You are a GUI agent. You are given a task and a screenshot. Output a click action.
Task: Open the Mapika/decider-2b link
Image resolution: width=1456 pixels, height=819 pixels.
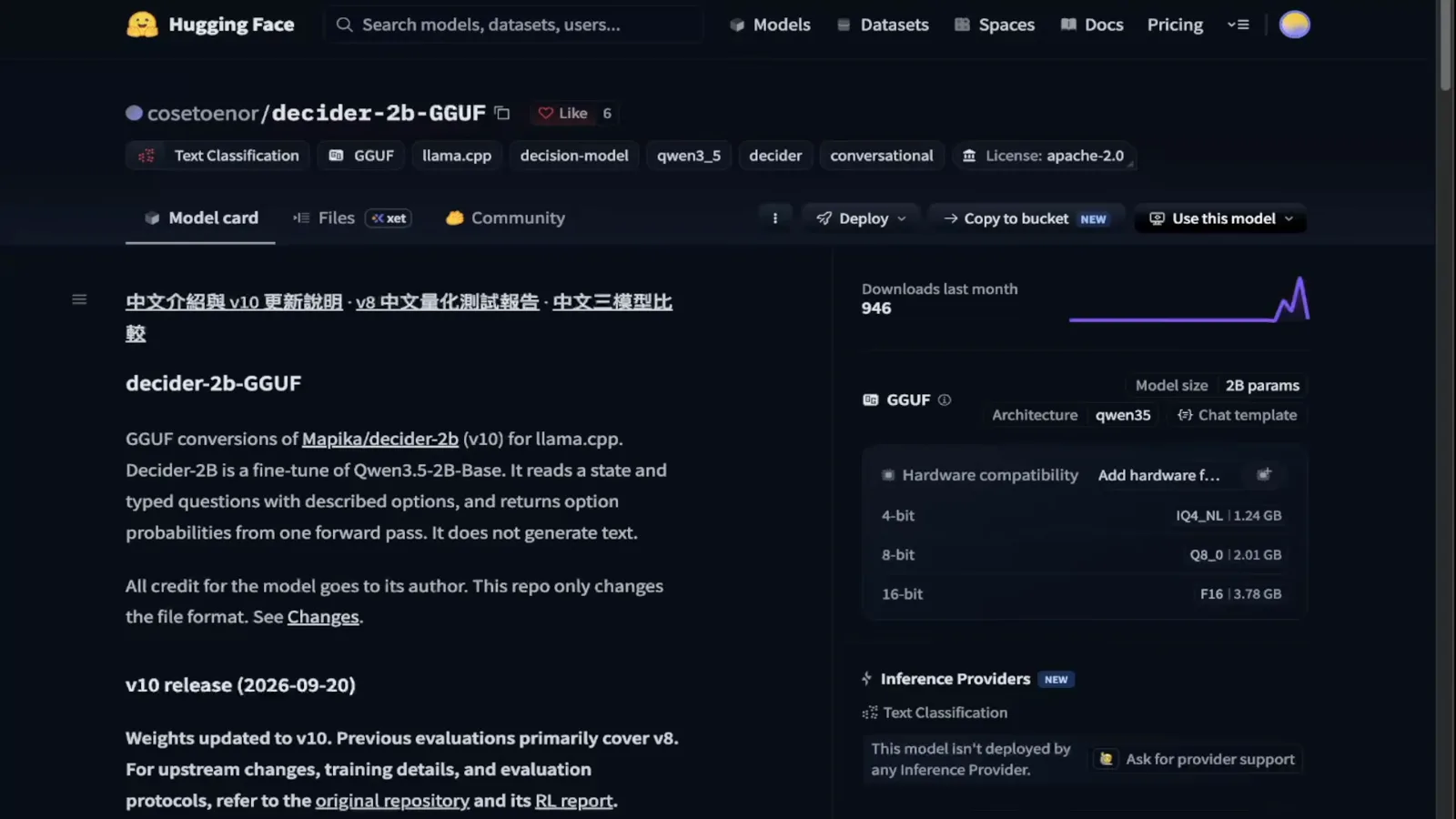click(x=379, y=439)
